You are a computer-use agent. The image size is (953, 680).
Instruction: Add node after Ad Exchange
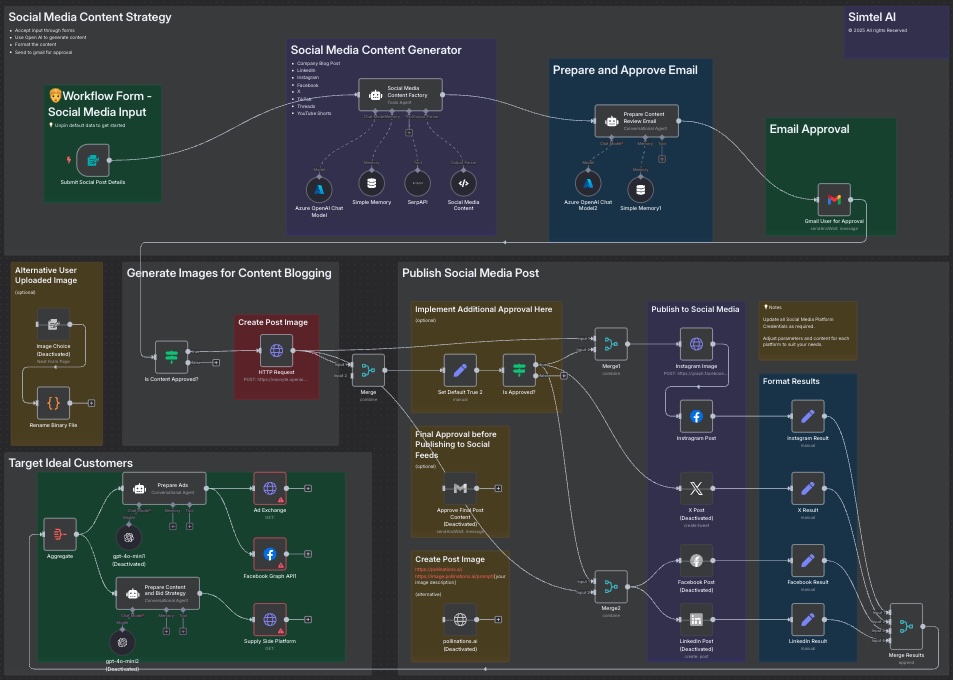[x=308, y=488]
